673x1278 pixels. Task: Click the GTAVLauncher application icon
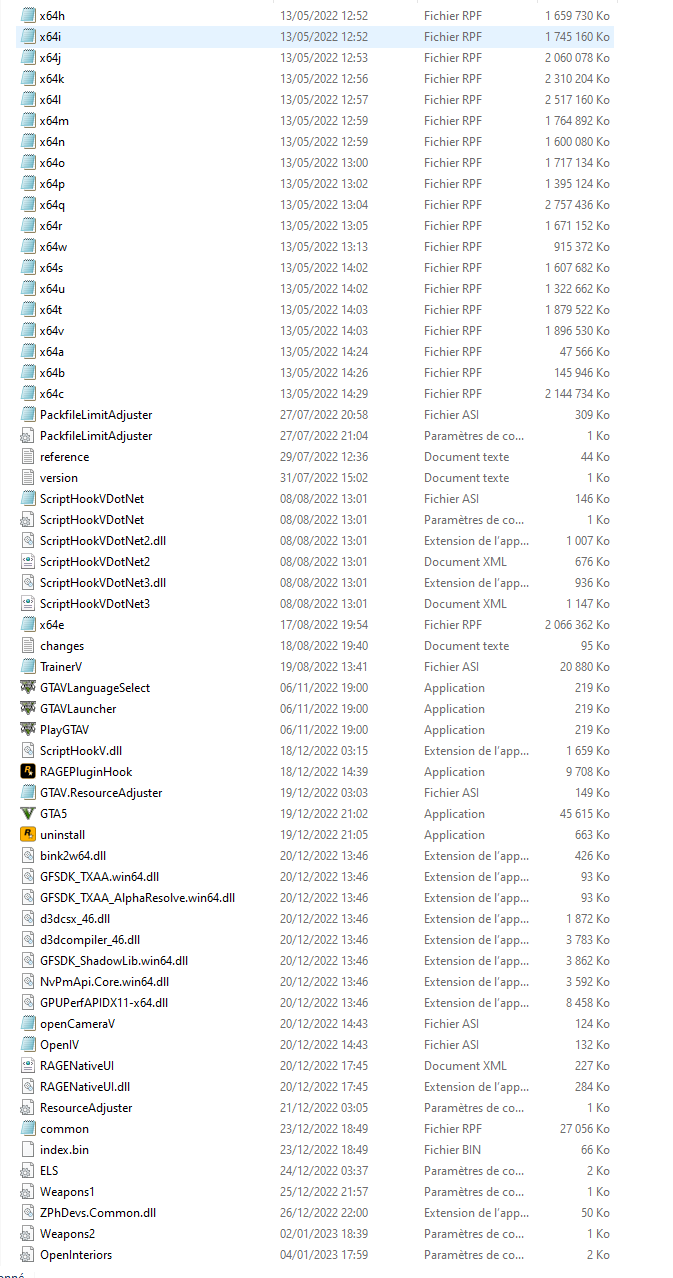[x=28, y=708]
